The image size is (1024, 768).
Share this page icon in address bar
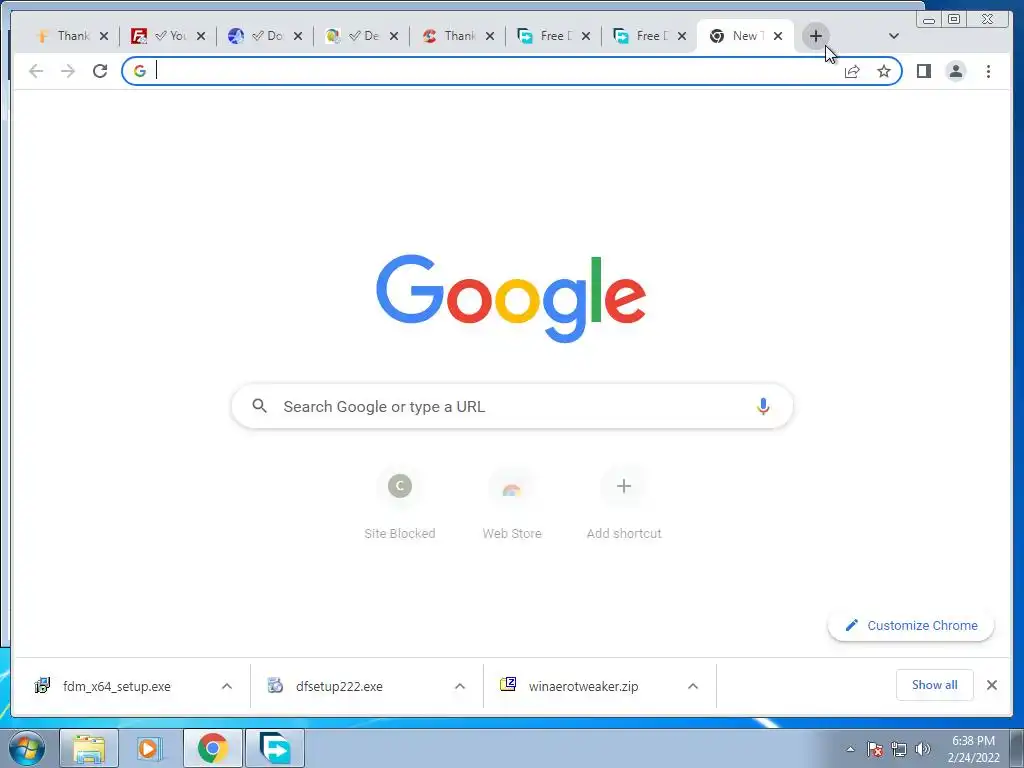(x=852, y=71)
